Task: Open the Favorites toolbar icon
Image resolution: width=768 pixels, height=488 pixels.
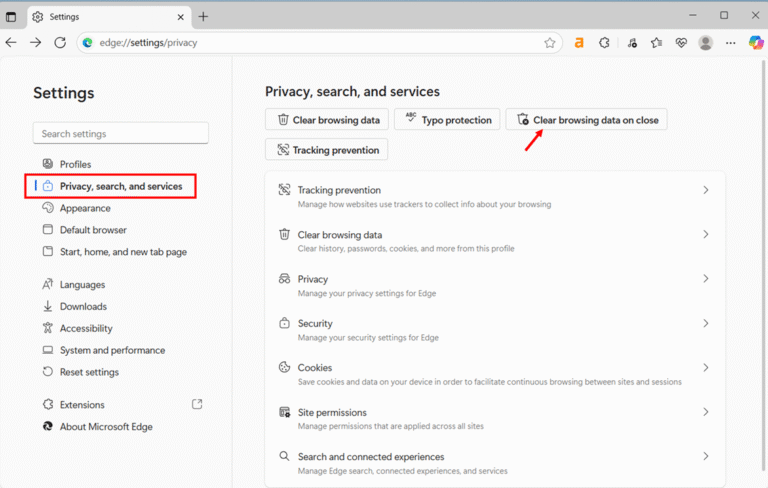Action: click(656, 43)
